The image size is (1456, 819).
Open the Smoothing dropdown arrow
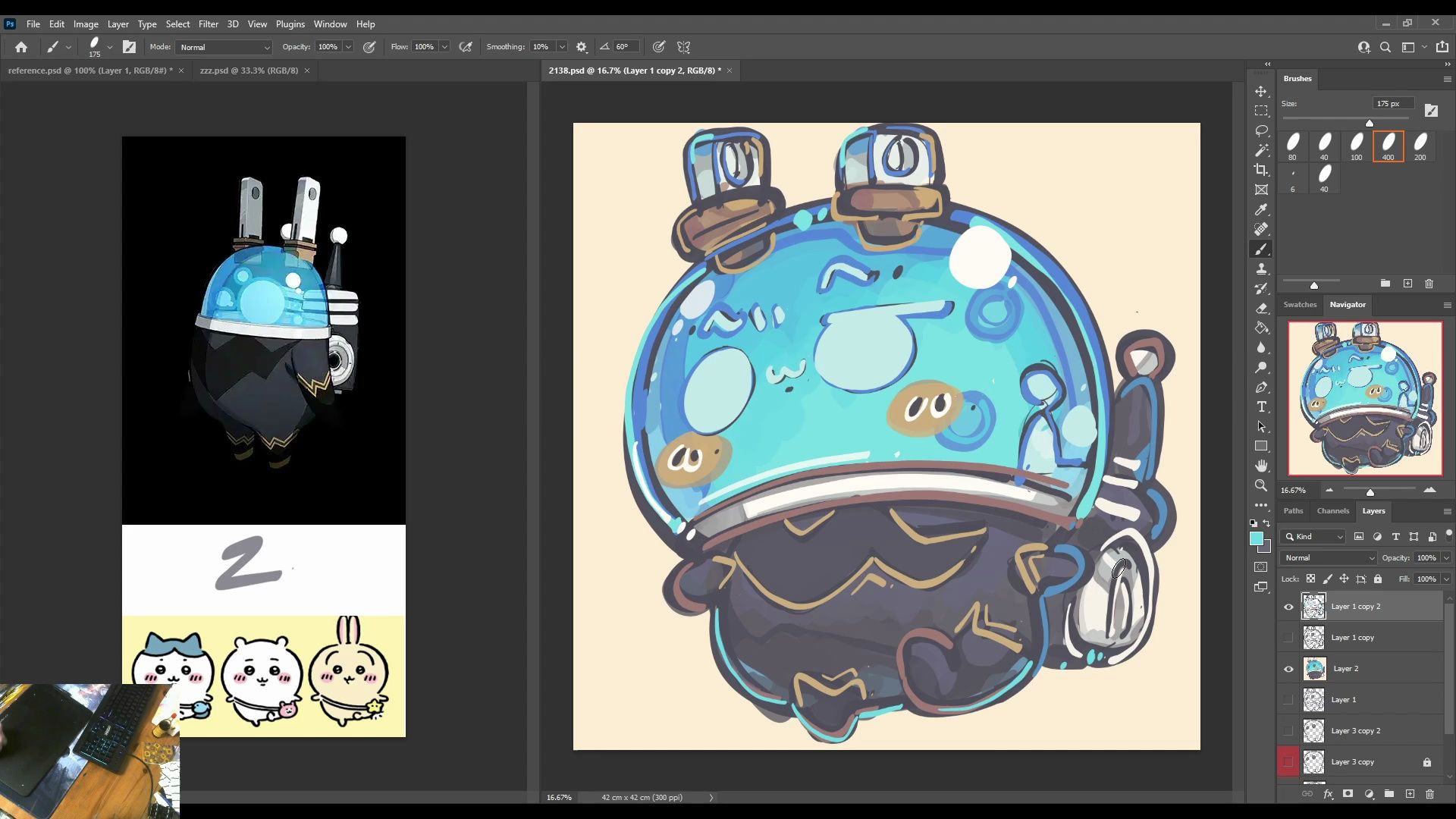pyautogui.click(x=562, y=47)
